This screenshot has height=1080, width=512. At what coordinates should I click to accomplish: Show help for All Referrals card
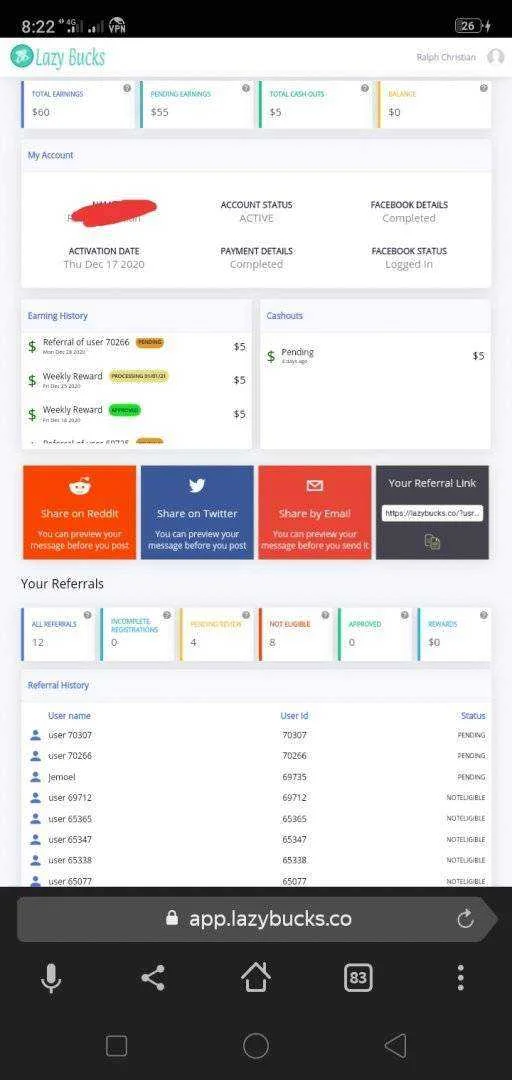pyautogui.click(x=88, y=615)
